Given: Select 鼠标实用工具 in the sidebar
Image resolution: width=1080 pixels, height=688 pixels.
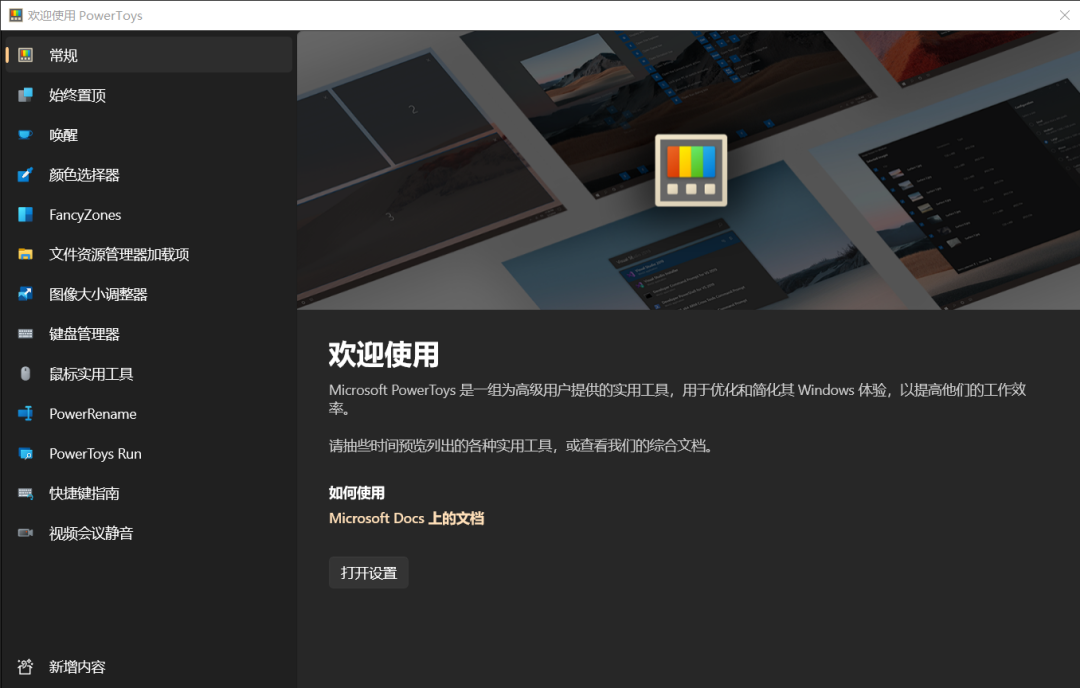Looking at the screenshot, I should 149,374.
